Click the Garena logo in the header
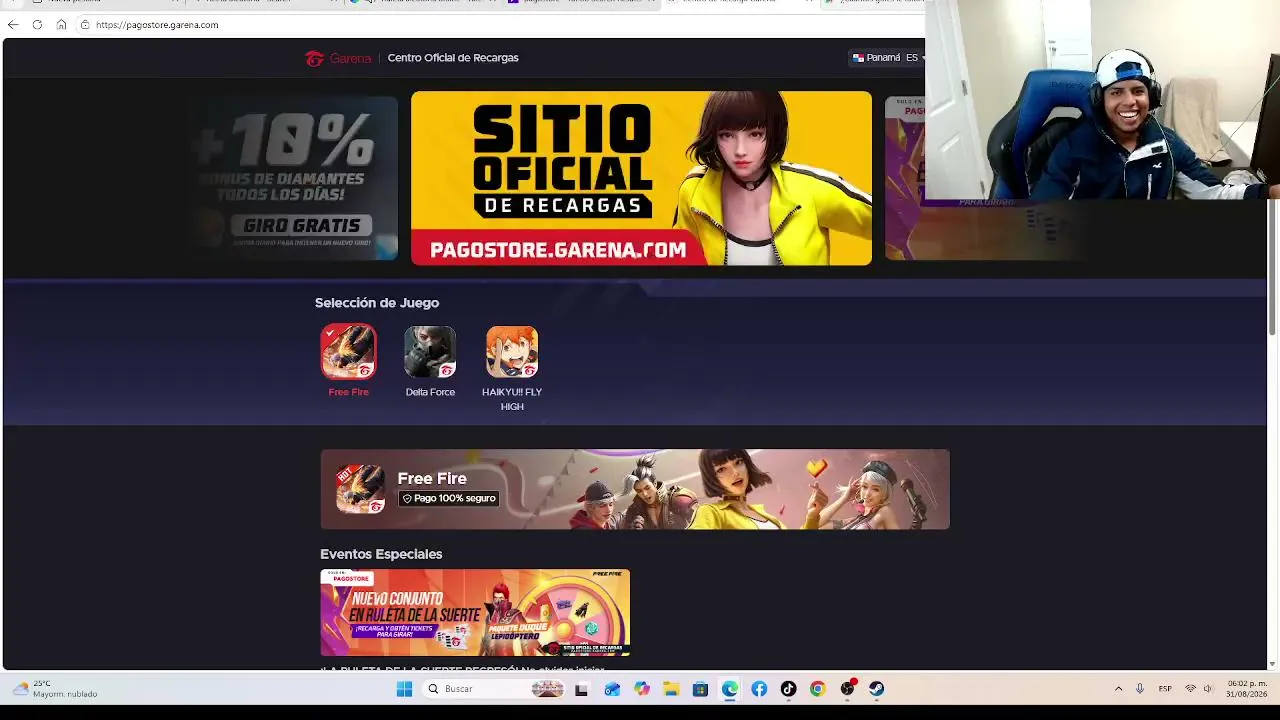Viewport: 1280px width, 720px height. (338, 58)
